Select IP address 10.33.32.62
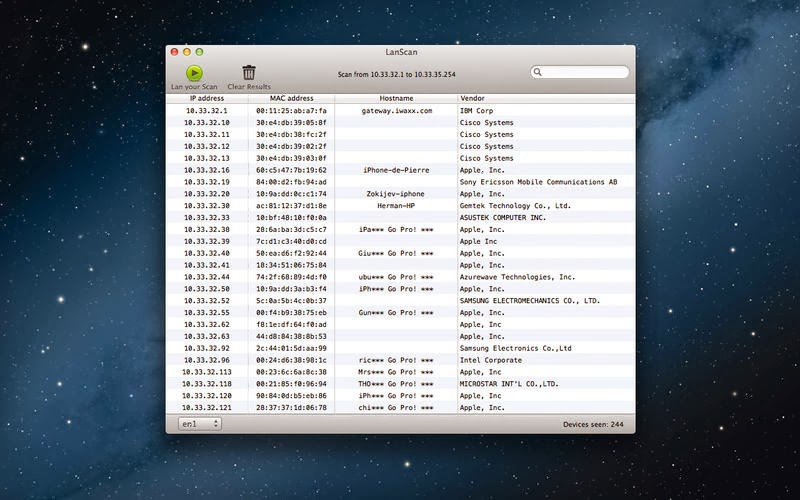Screen dimensions: 800x500 (x=207, y=324)
